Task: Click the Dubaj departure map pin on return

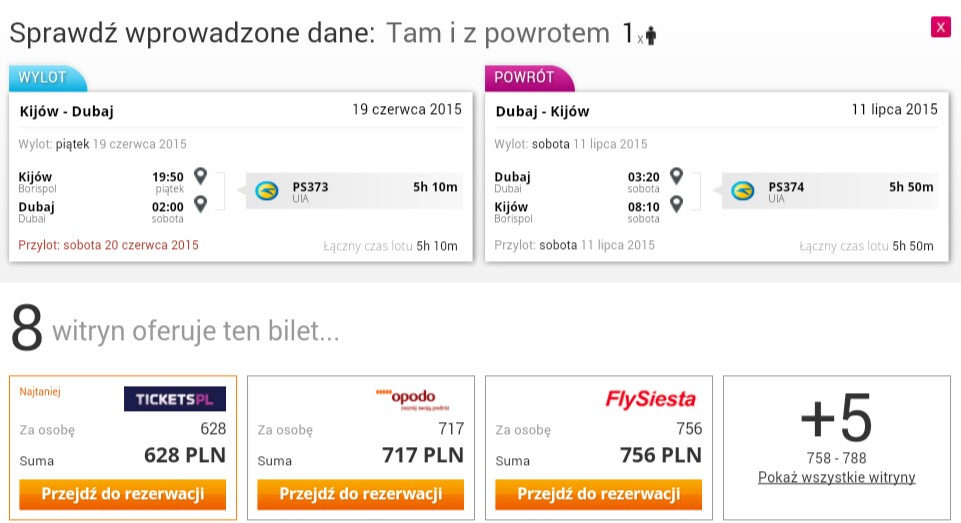Action: [676, 176]
